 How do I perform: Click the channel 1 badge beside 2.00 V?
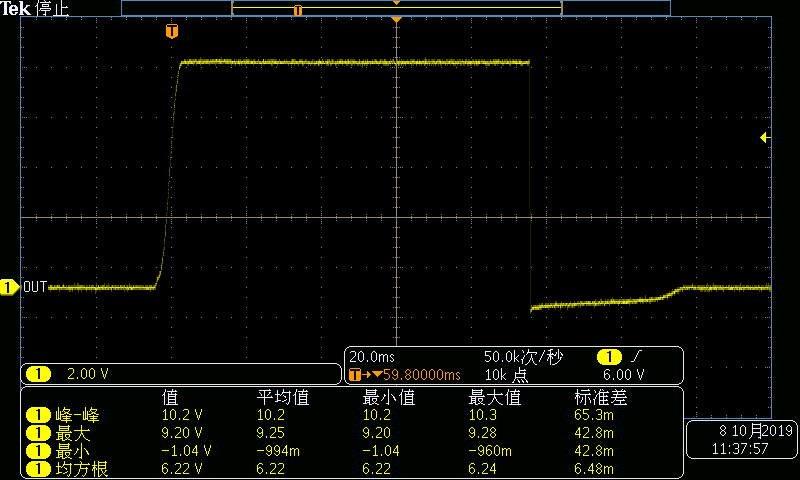[x=38, y=374]
